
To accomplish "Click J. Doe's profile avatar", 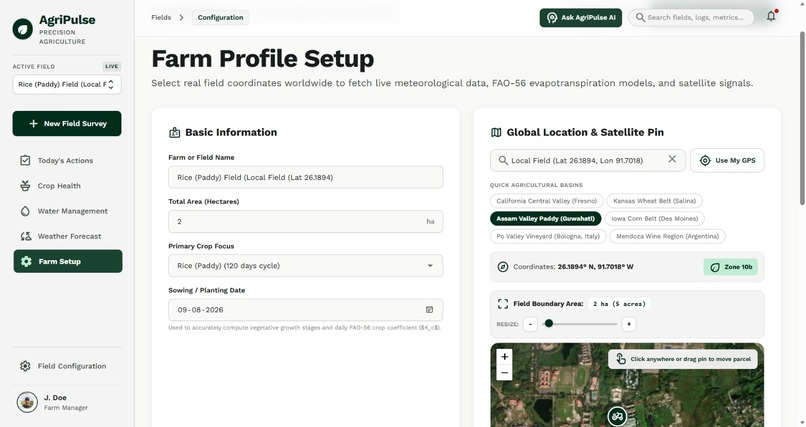I will (x=27, y=402).
